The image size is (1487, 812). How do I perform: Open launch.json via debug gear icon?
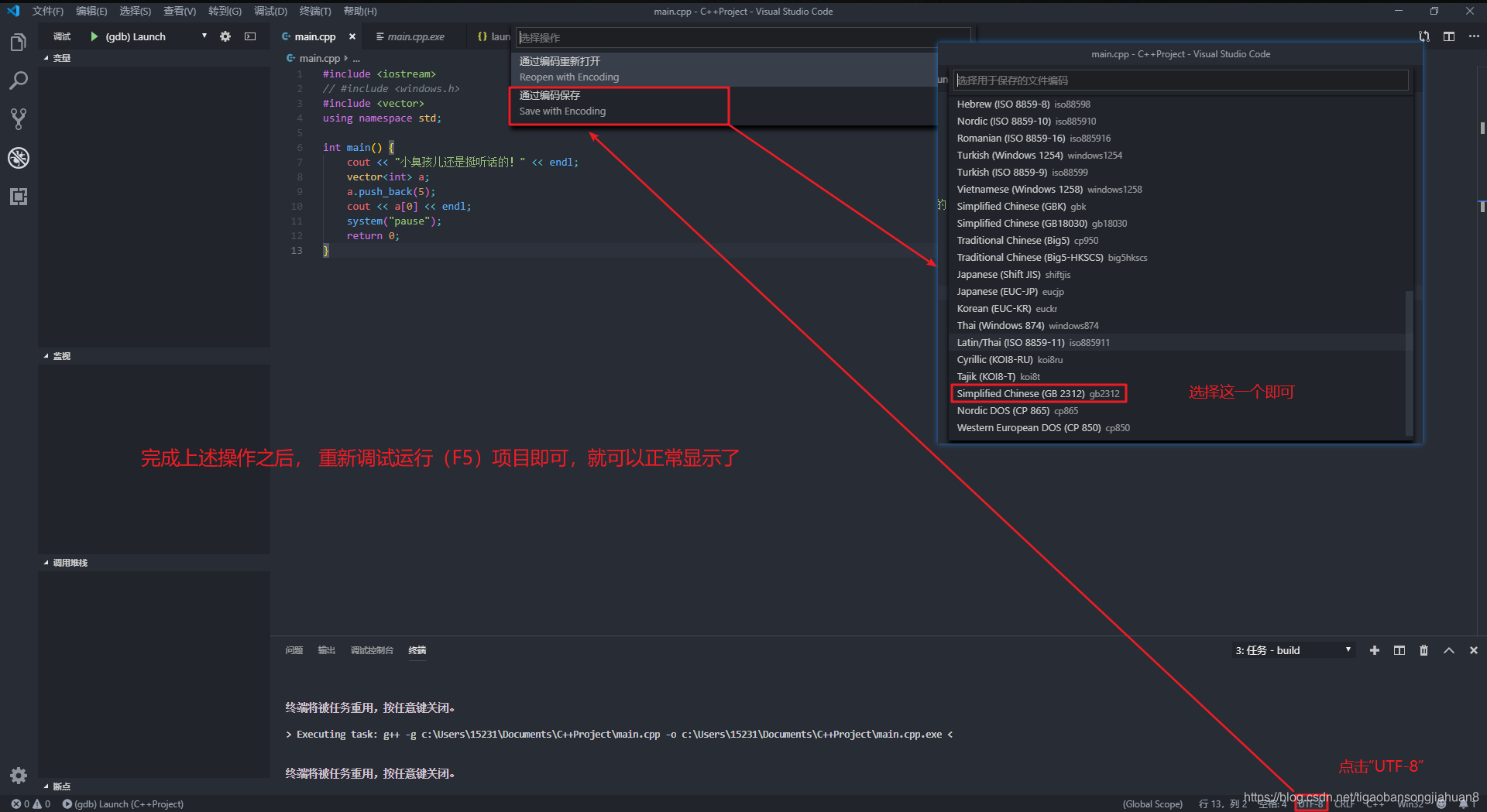[225, 36]
